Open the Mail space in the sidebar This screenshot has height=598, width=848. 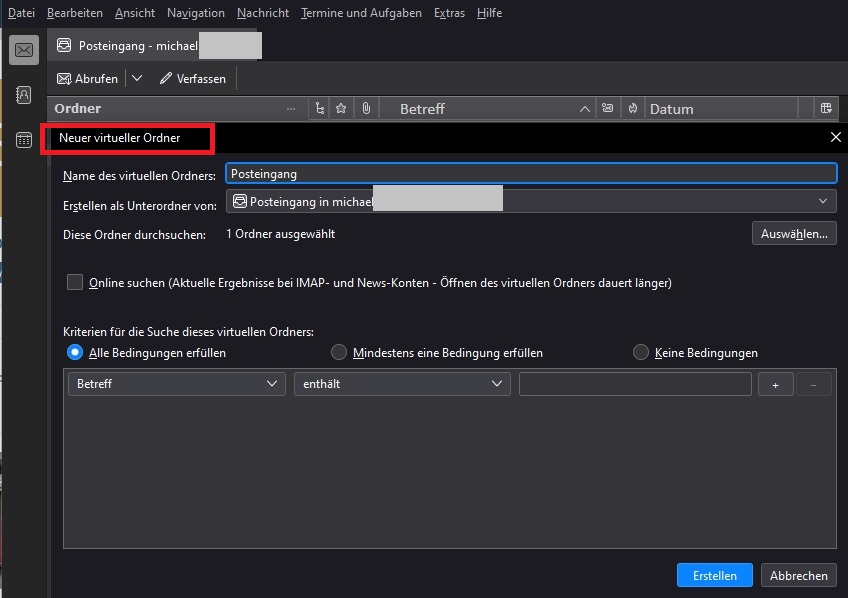24,50
